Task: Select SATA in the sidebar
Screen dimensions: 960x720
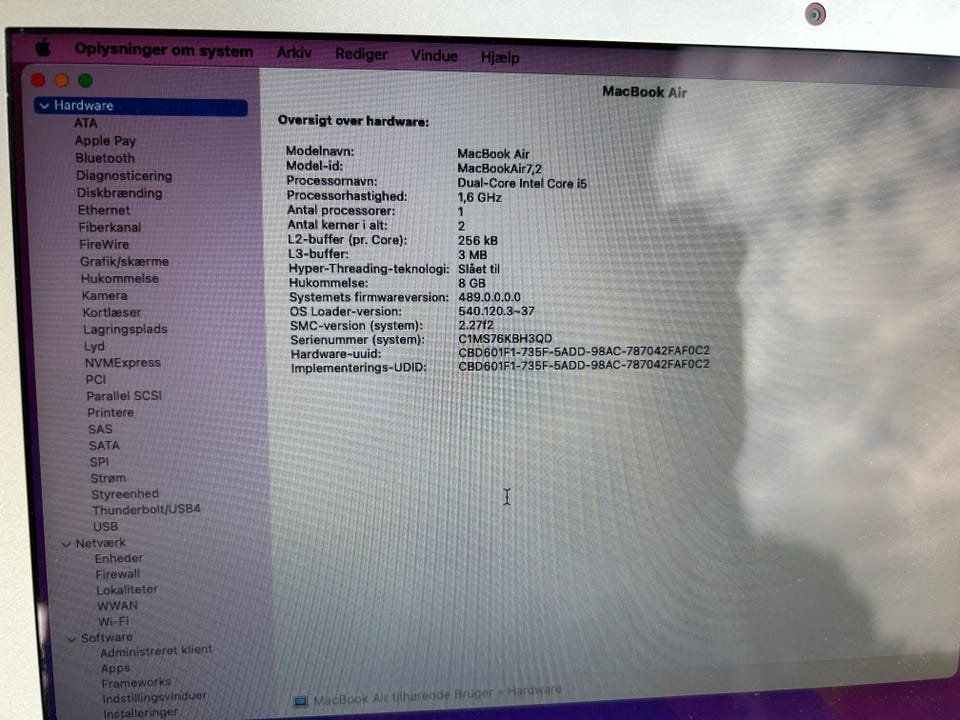Action: tap(103, 446)
